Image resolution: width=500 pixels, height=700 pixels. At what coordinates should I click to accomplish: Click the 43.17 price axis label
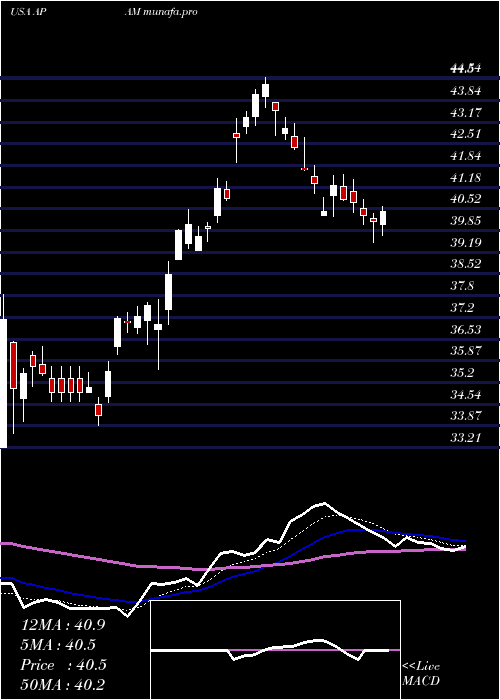tap(466, 112)
